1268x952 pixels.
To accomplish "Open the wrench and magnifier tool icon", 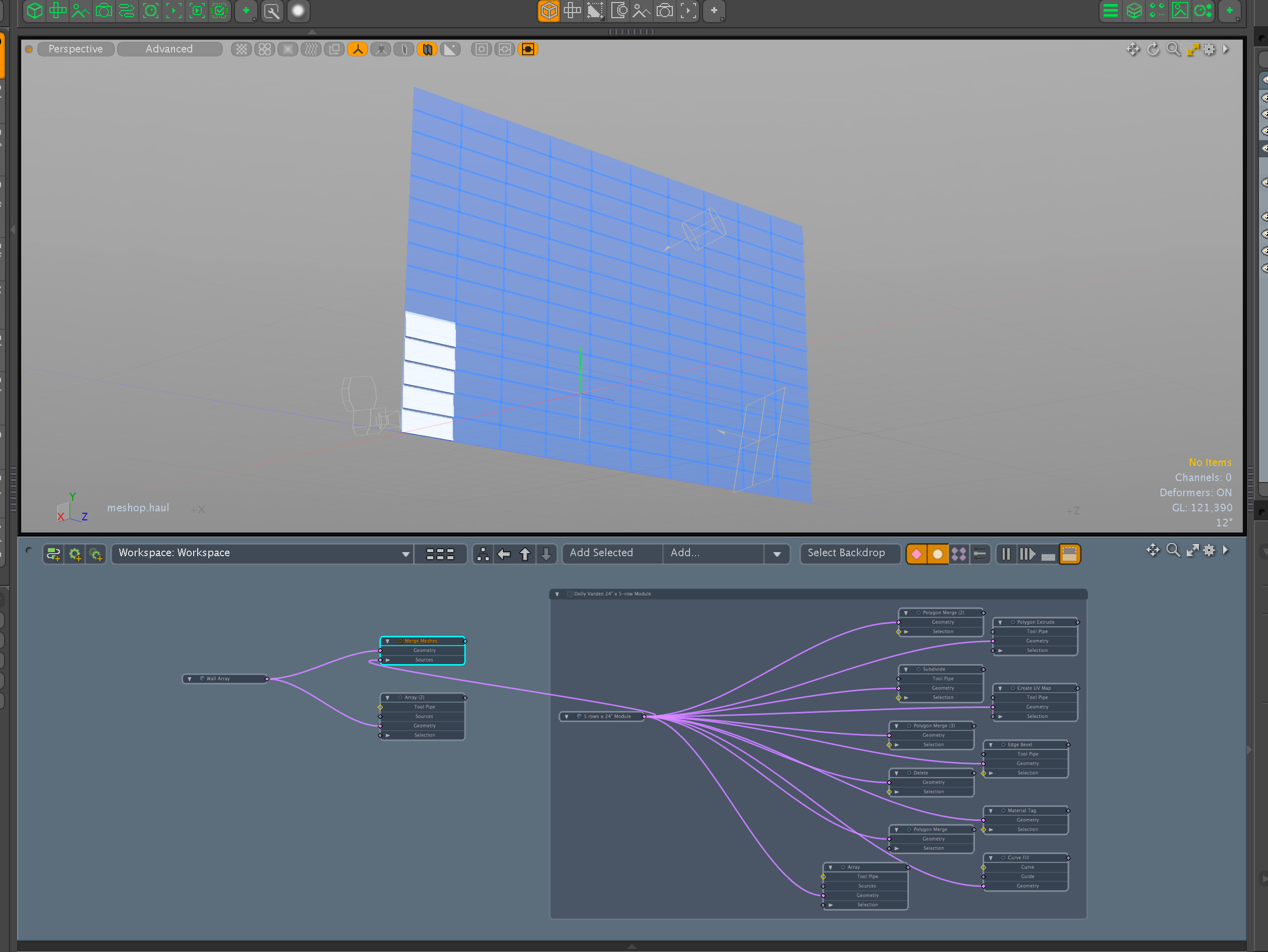I will (x=272, y=11).
